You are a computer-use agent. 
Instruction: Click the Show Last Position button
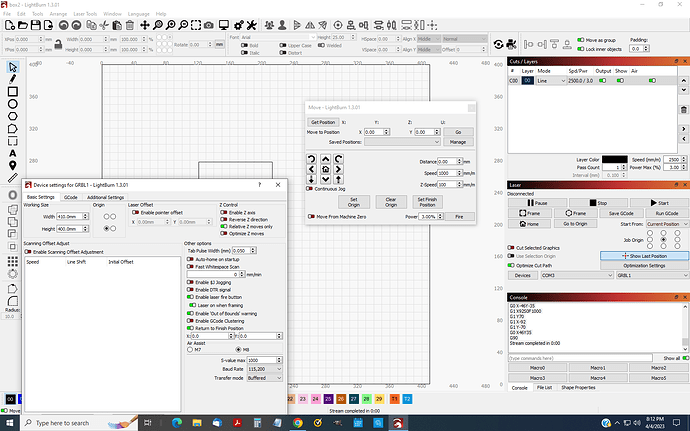pyautogui.click(x=644, y=256)
